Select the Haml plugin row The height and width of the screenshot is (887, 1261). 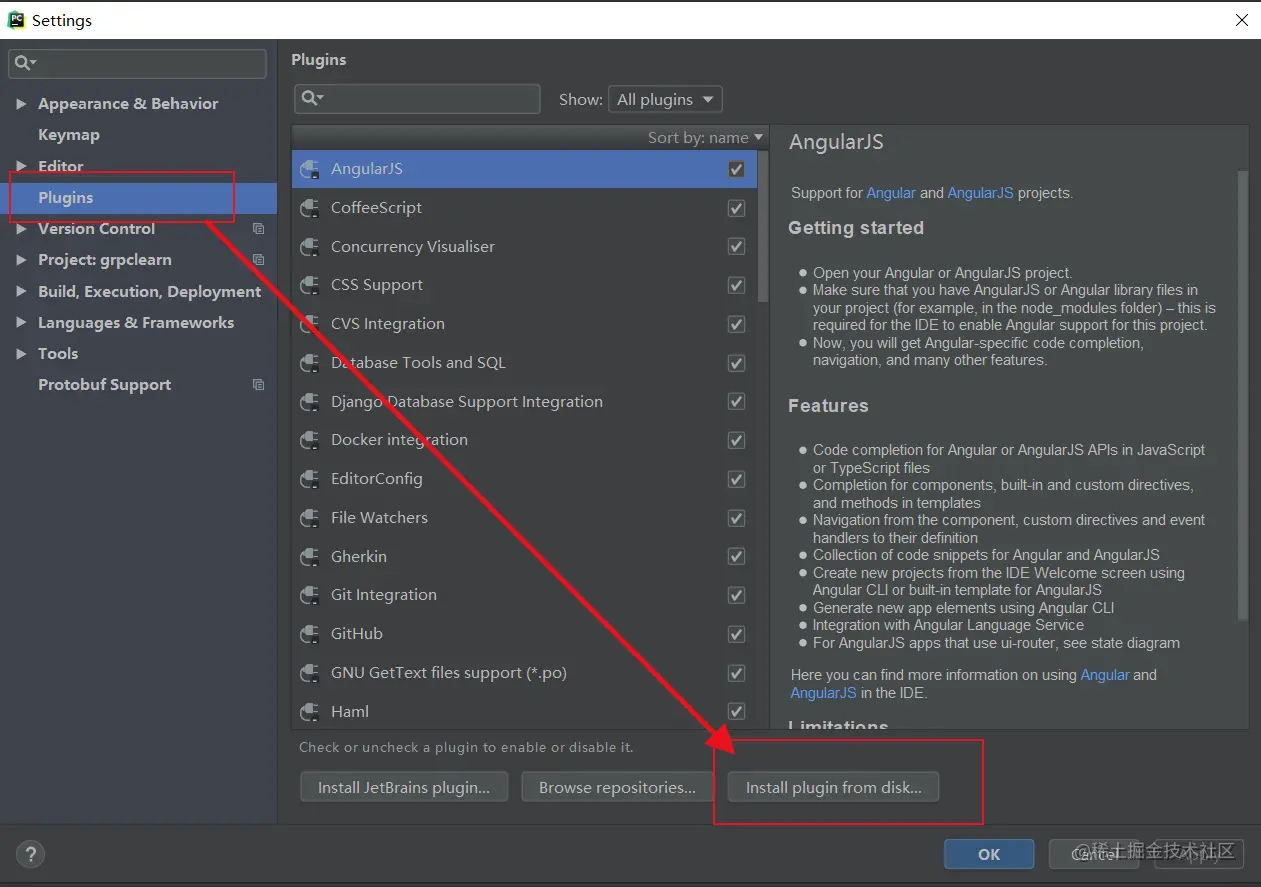tap(524, 712)
